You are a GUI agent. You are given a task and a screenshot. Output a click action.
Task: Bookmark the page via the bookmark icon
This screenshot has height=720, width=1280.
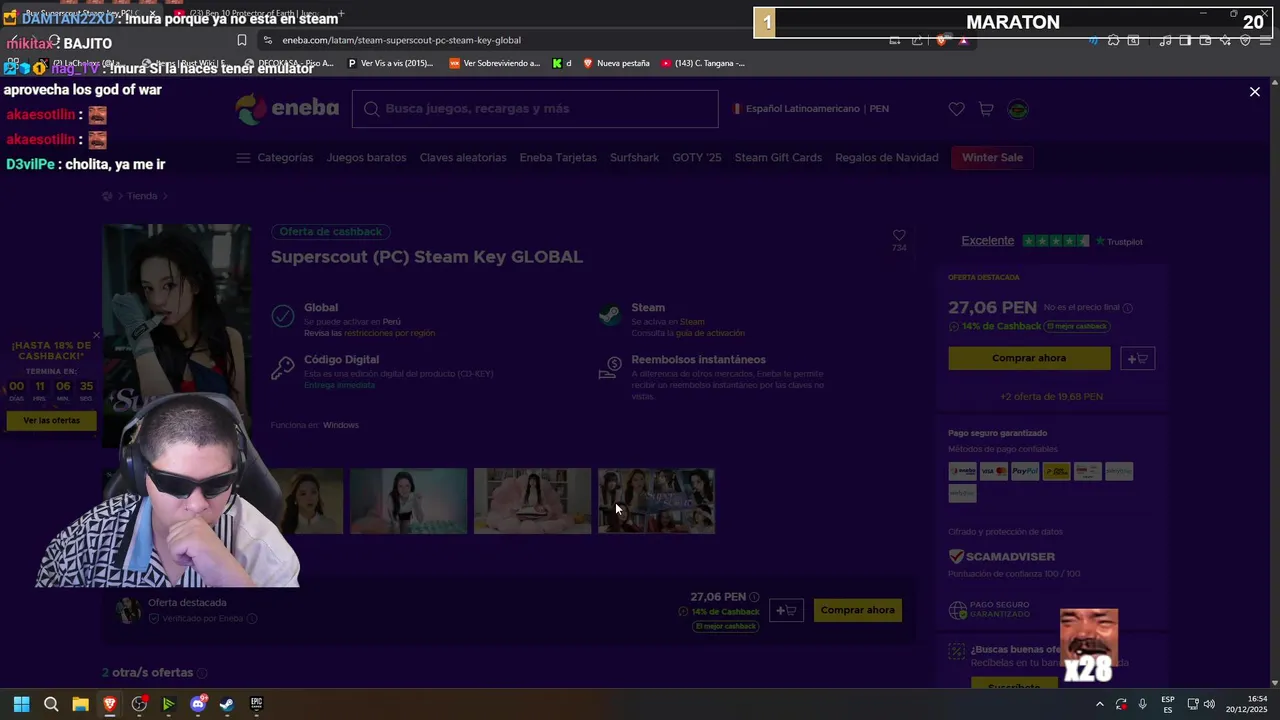[242, 40]
